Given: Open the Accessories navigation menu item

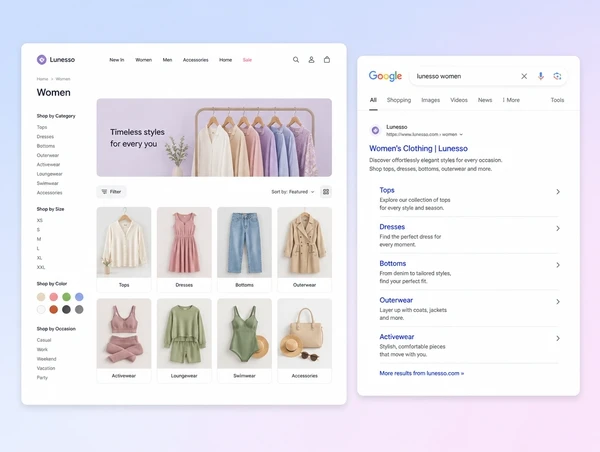Looking at the screenshot, I should [196, 60].
